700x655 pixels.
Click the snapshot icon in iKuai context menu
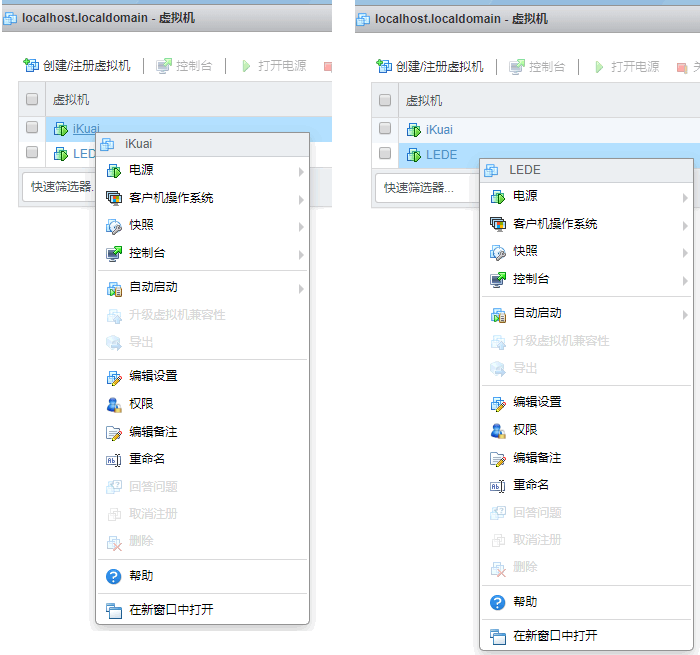click(x=113, y=226)
